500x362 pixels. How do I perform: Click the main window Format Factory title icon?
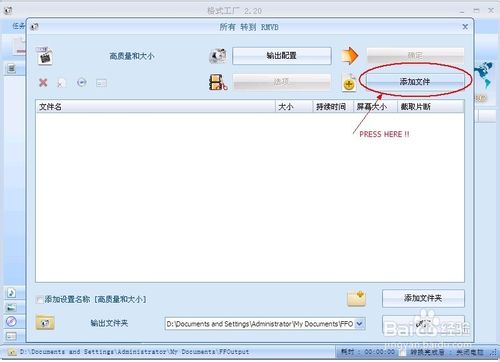tap(8, 11)
